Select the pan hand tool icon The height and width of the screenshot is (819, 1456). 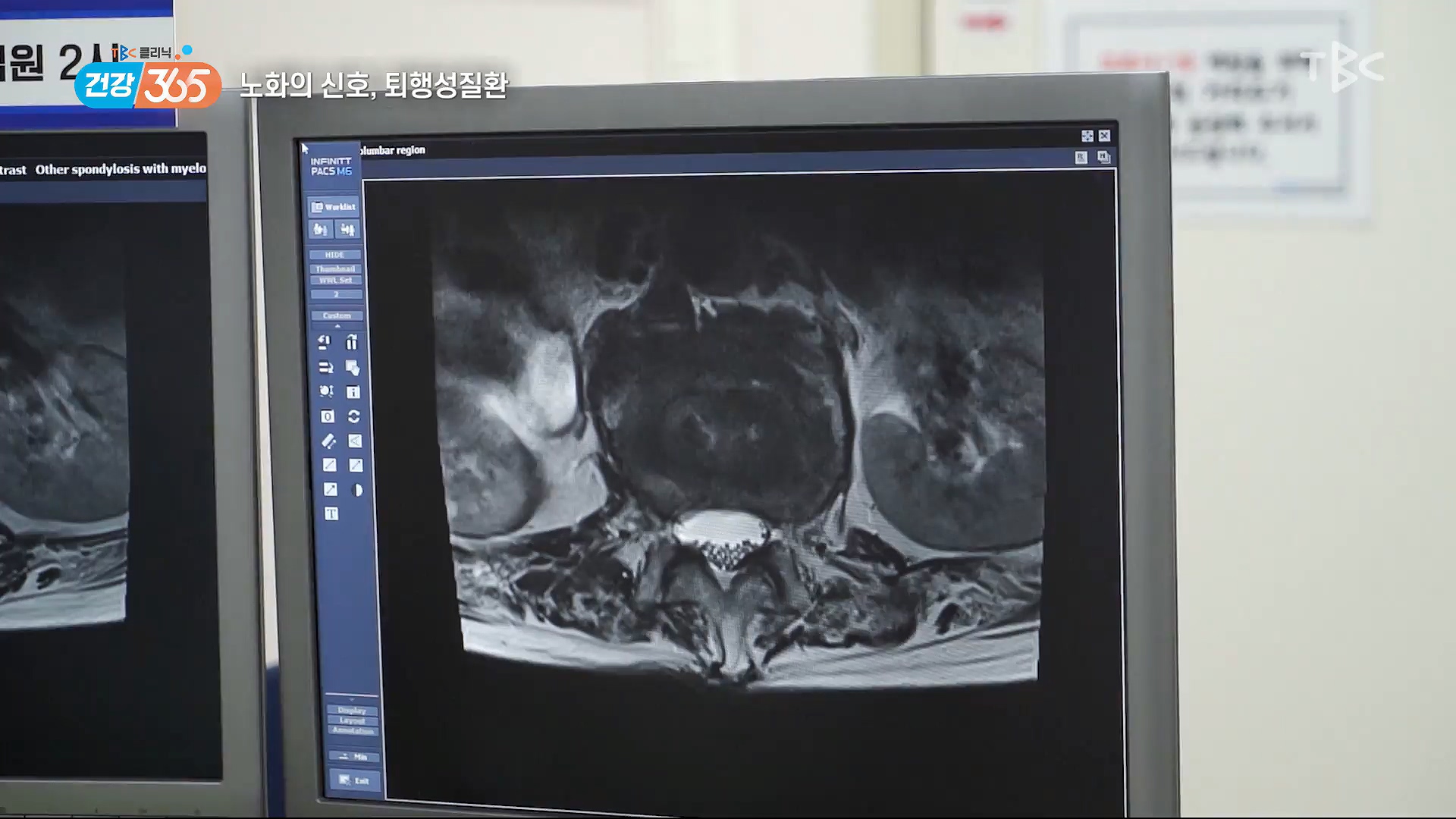click(353, 368)
